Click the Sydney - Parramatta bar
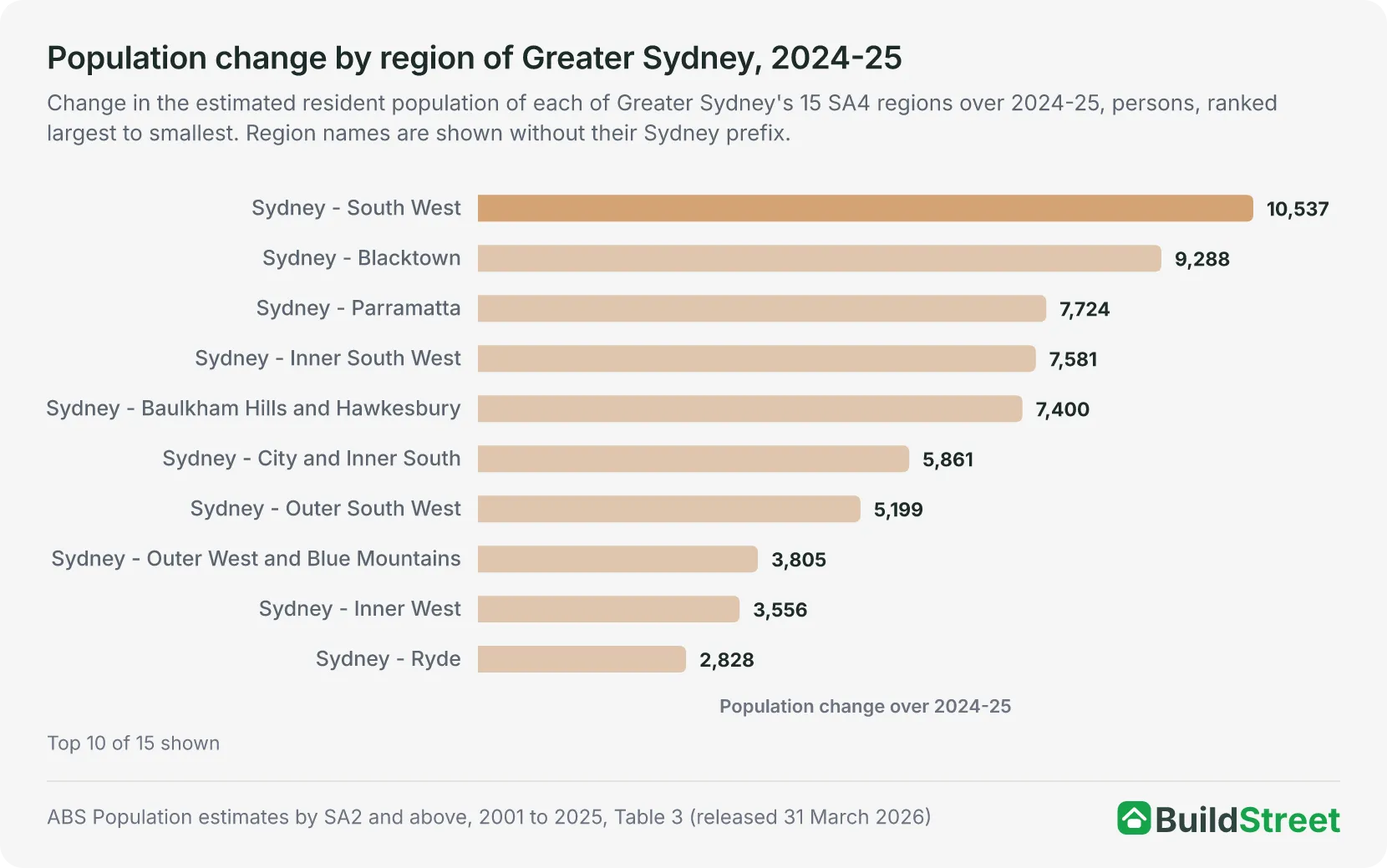 (762, 308)
